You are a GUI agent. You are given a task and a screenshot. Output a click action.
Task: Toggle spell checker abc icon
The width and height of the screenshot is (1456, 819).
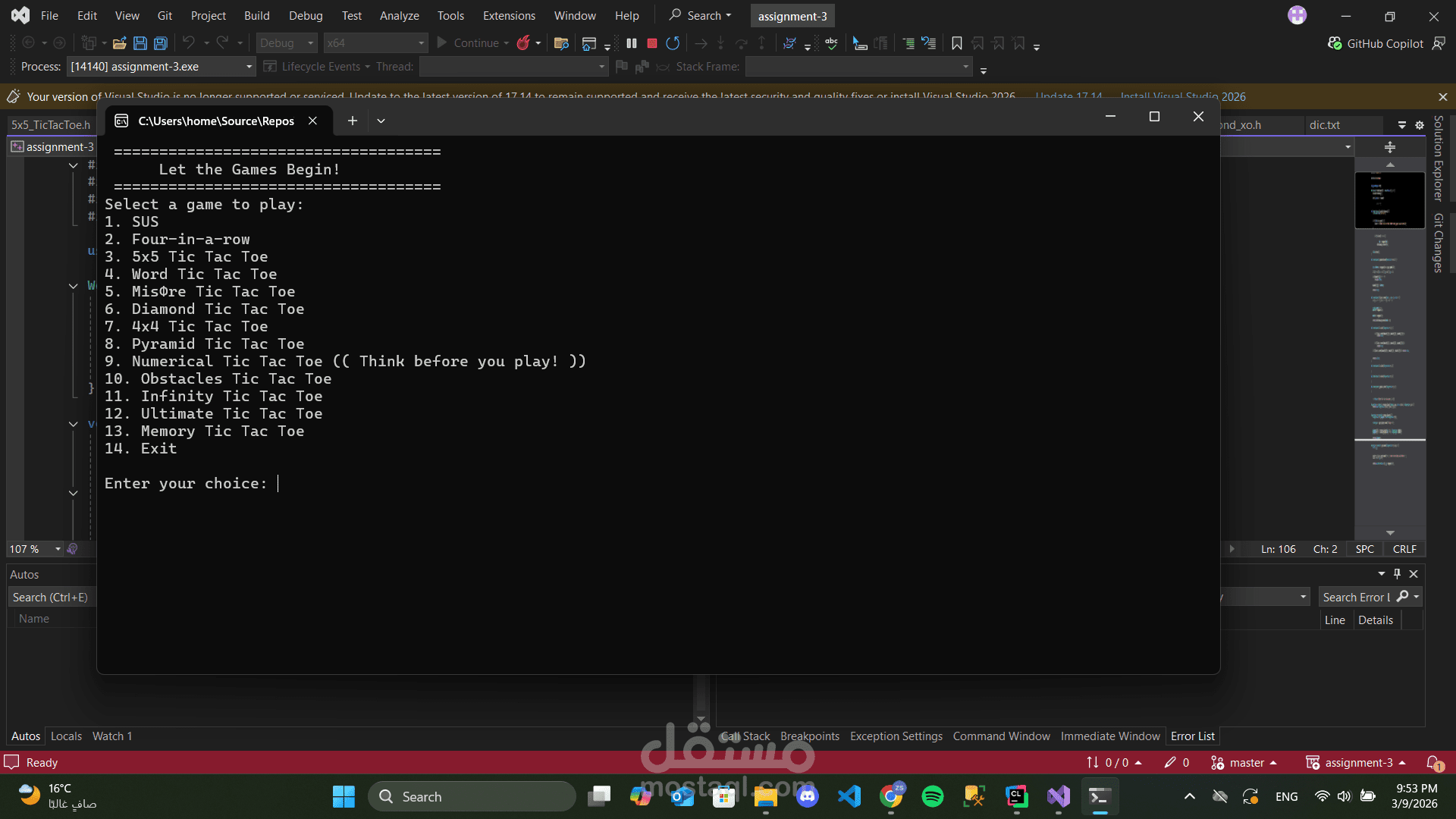pos(831,43)
